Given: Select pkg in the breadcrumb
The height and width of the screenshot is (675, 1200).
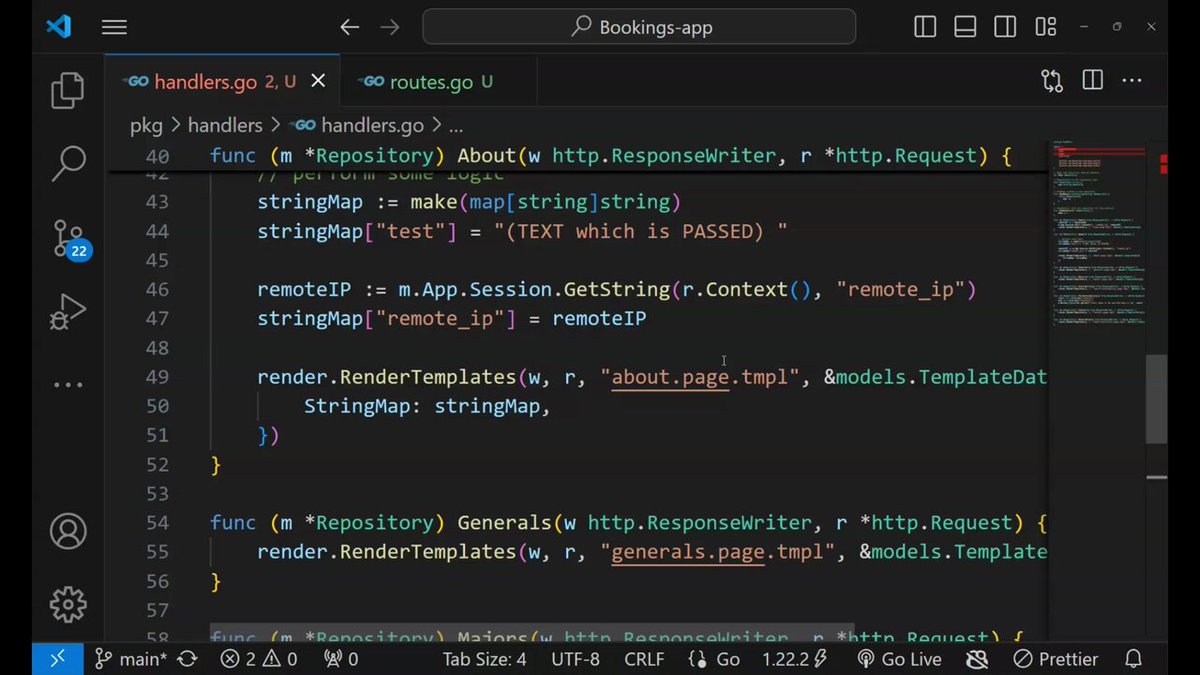Looking at the screenshot, I should [x=146, y=125].
